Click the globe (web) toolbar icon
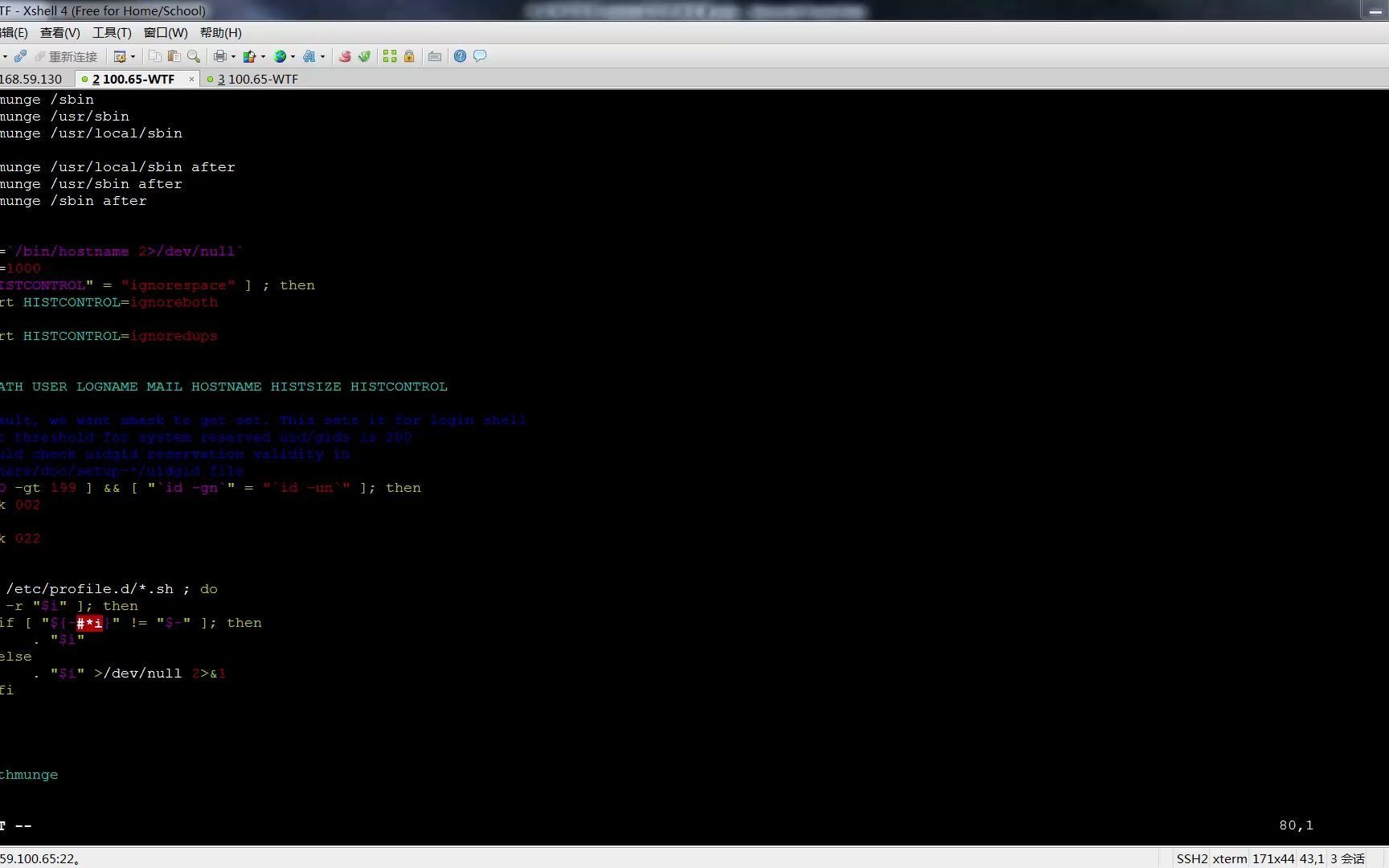This screenshot has width=1389, height=868. (278, 56)
